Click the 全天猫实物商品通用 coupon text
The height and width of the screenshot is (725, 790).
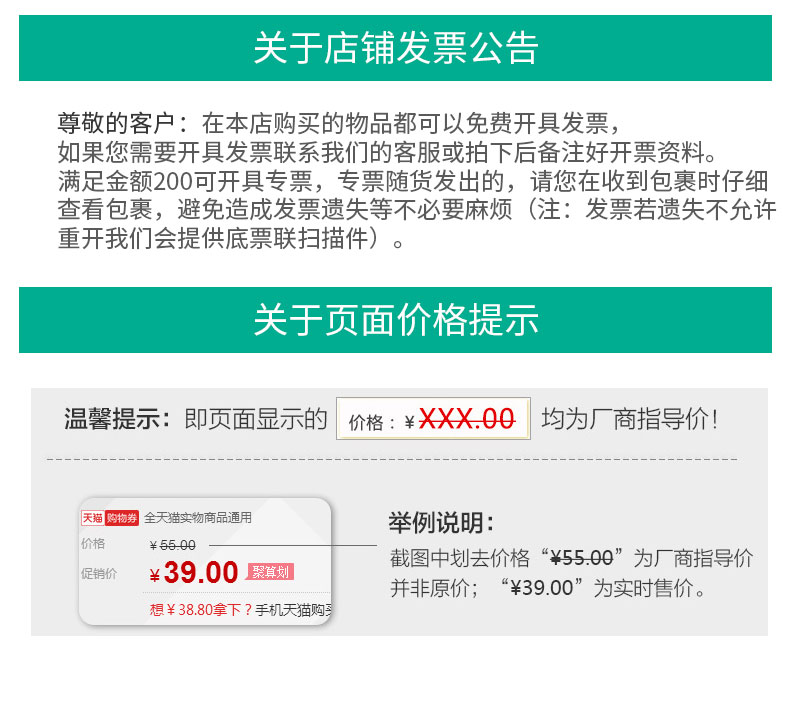(x=198, y=518)
